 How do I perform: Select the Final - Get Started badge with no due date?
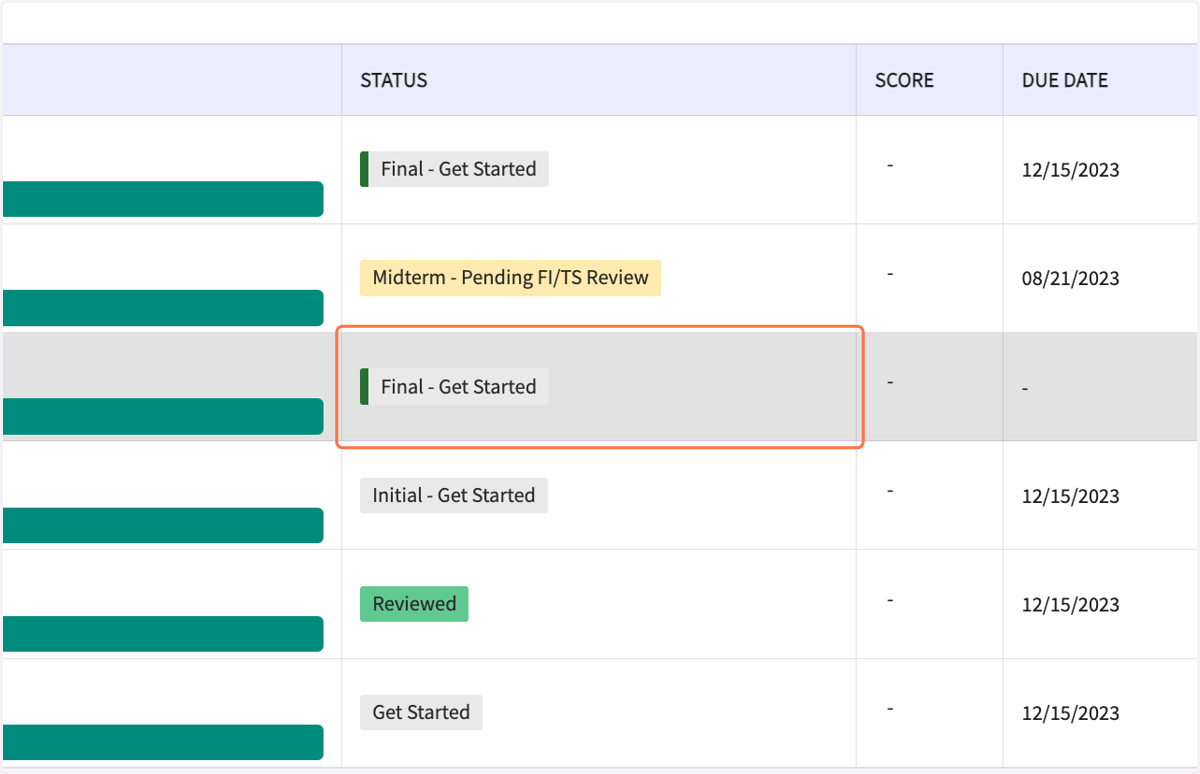pos(454,387)
